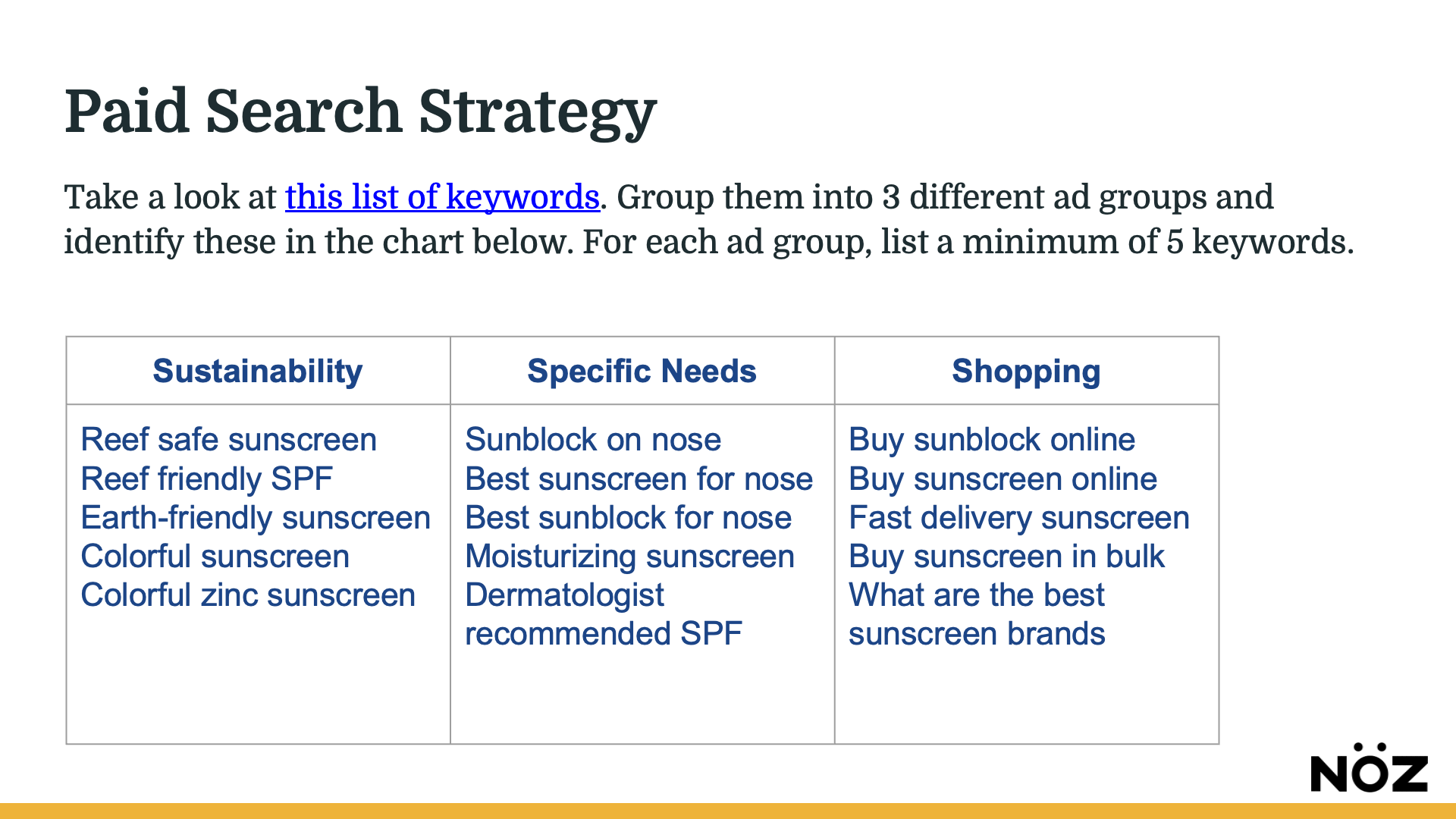Image resolution: width=1456 pixels, height=819 pixels.
Task: Select the Sustainability column header
Action: (258, 371)
